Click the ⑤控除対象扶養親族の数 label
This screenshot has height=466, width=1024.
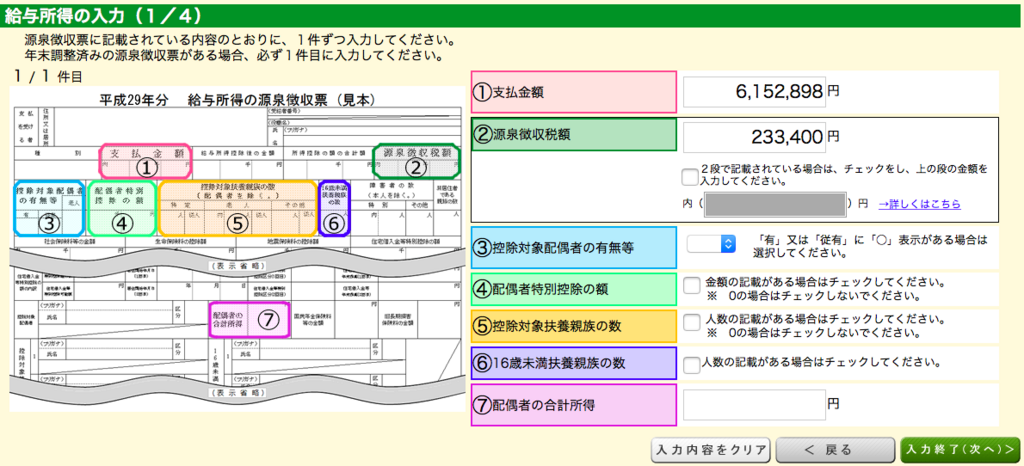[573, 326]
